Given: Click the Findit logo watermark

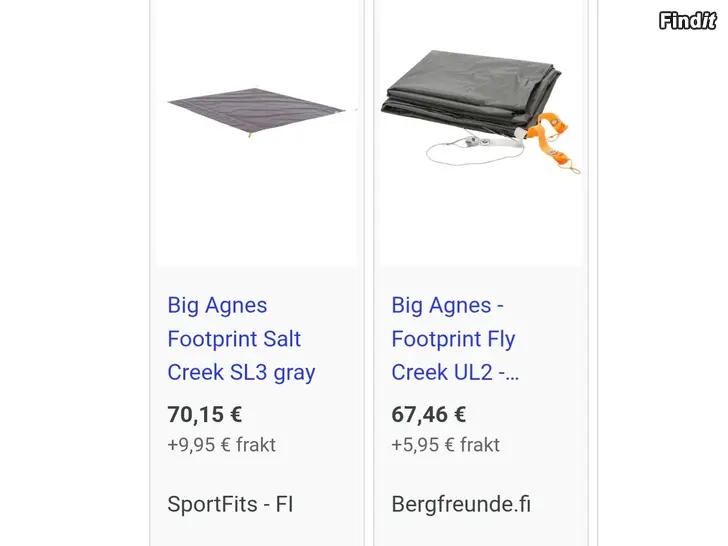Looking at the screenshot, I should tap(688, 21).
